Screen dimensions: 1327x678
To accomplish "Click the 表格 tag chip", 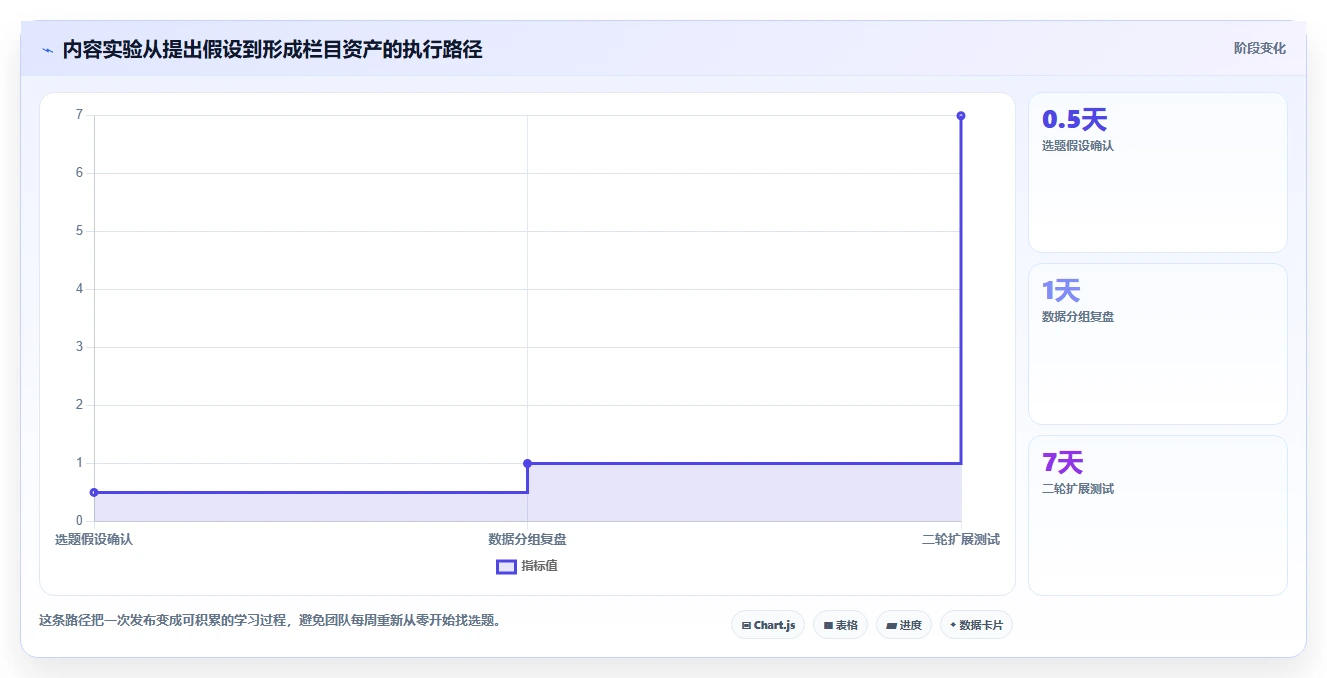I will [x=840, y=625].
